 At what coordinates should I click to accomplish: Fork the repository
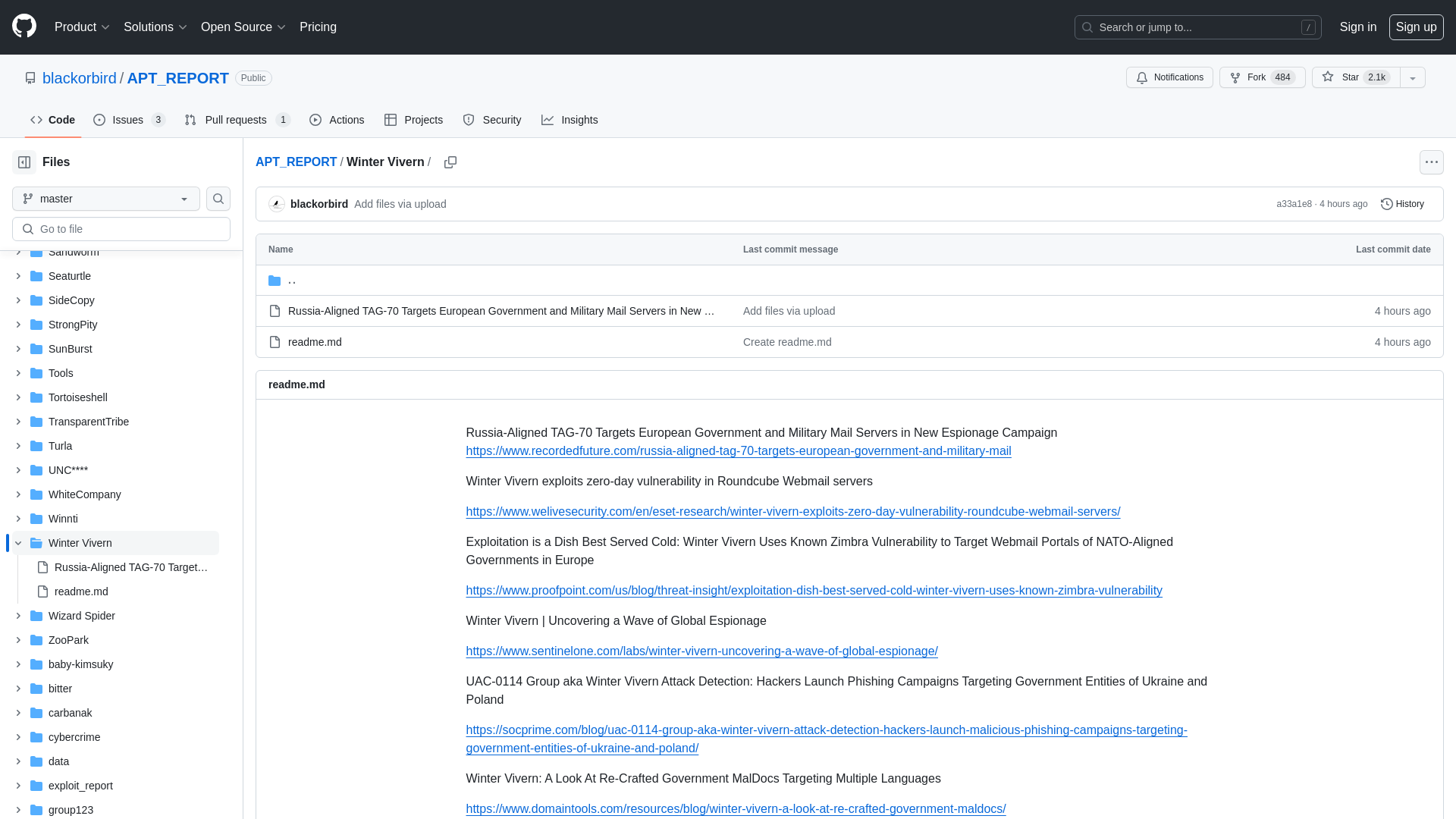[1262, 77]
